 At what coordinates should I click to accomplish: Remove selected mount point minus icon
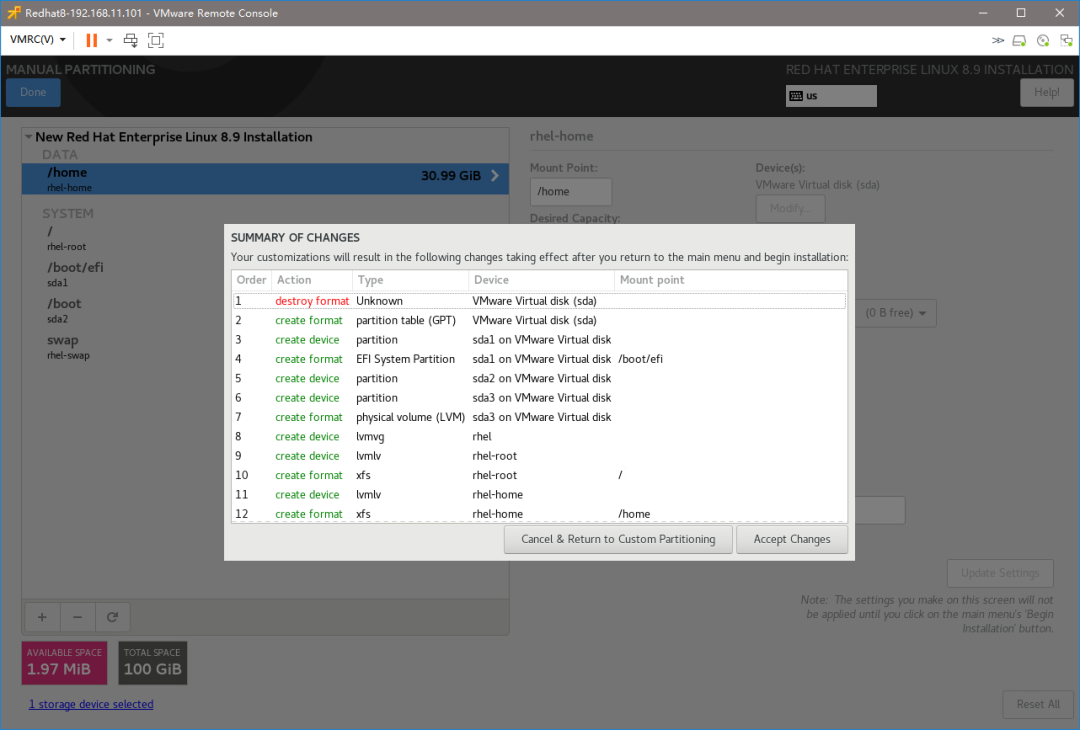click(78, 617)
